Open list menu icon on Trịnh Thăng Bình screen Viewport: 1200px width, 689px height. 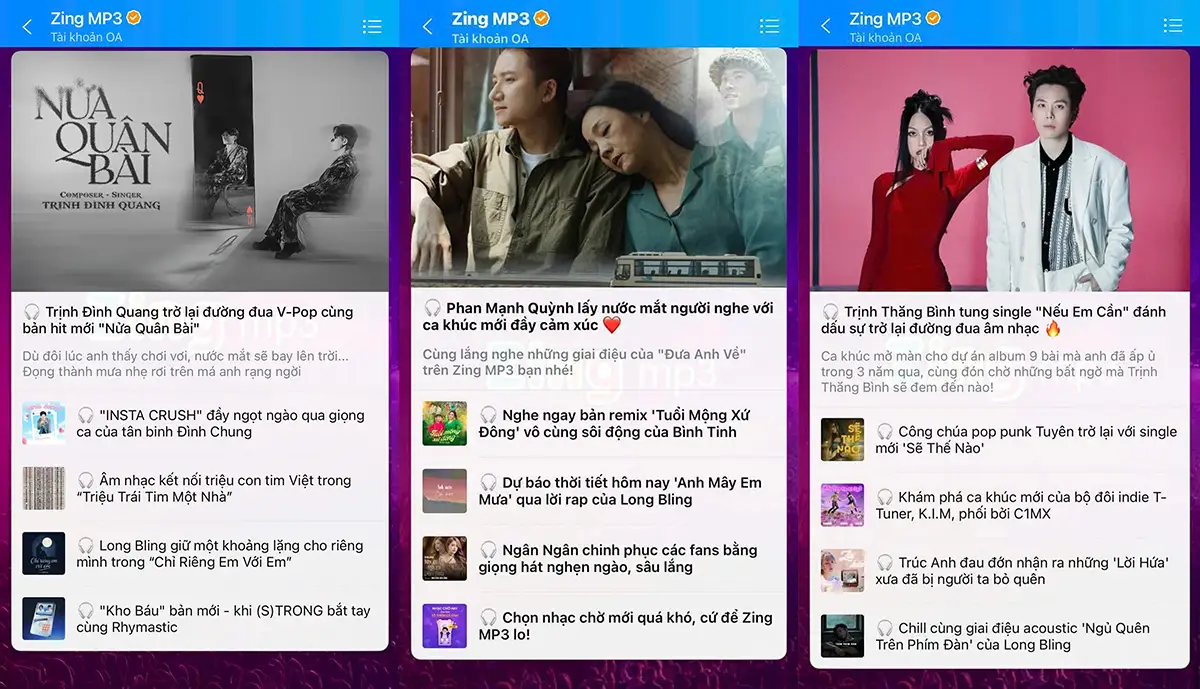coord(1172,27)
